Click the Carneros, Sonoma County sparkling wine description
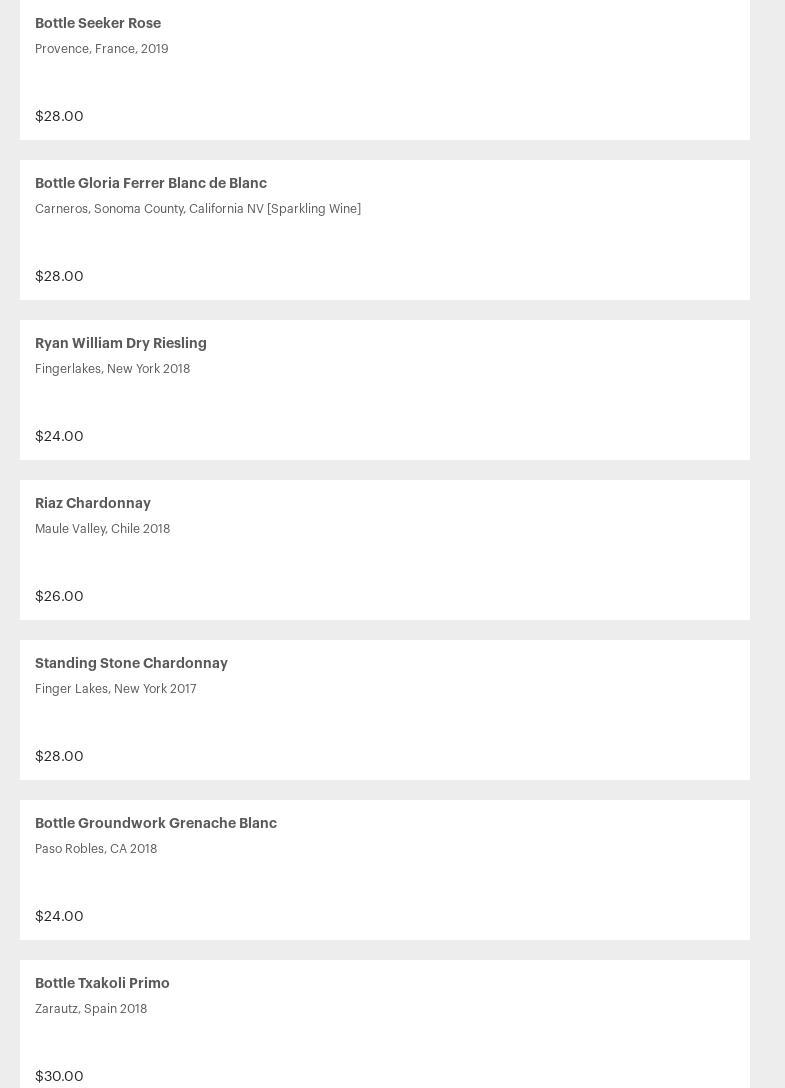The image size is (785, 1088). pos(198,209)
